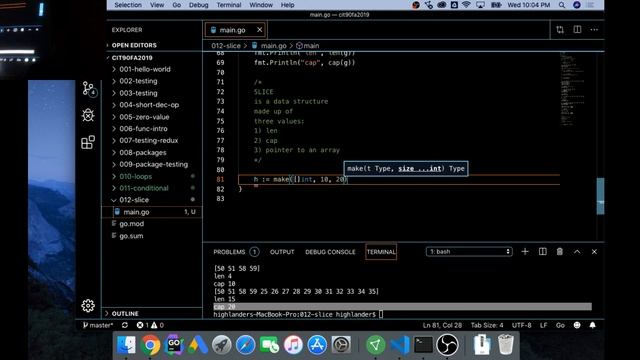
Task: Open Launchpad rocket in the dock
Action: pos(222,345)
